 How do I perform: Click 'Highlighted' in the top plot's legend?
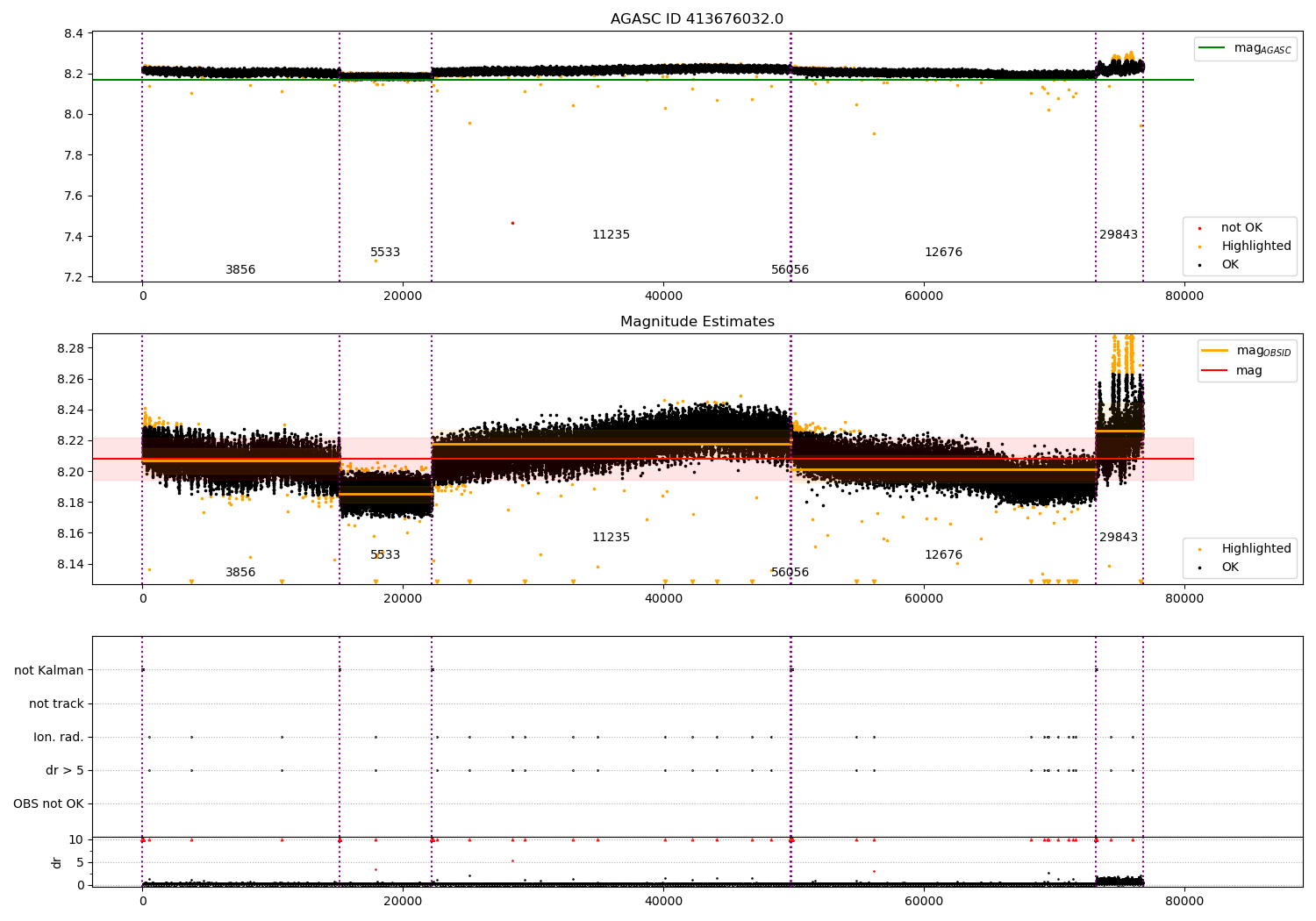tap(1256, 246)
